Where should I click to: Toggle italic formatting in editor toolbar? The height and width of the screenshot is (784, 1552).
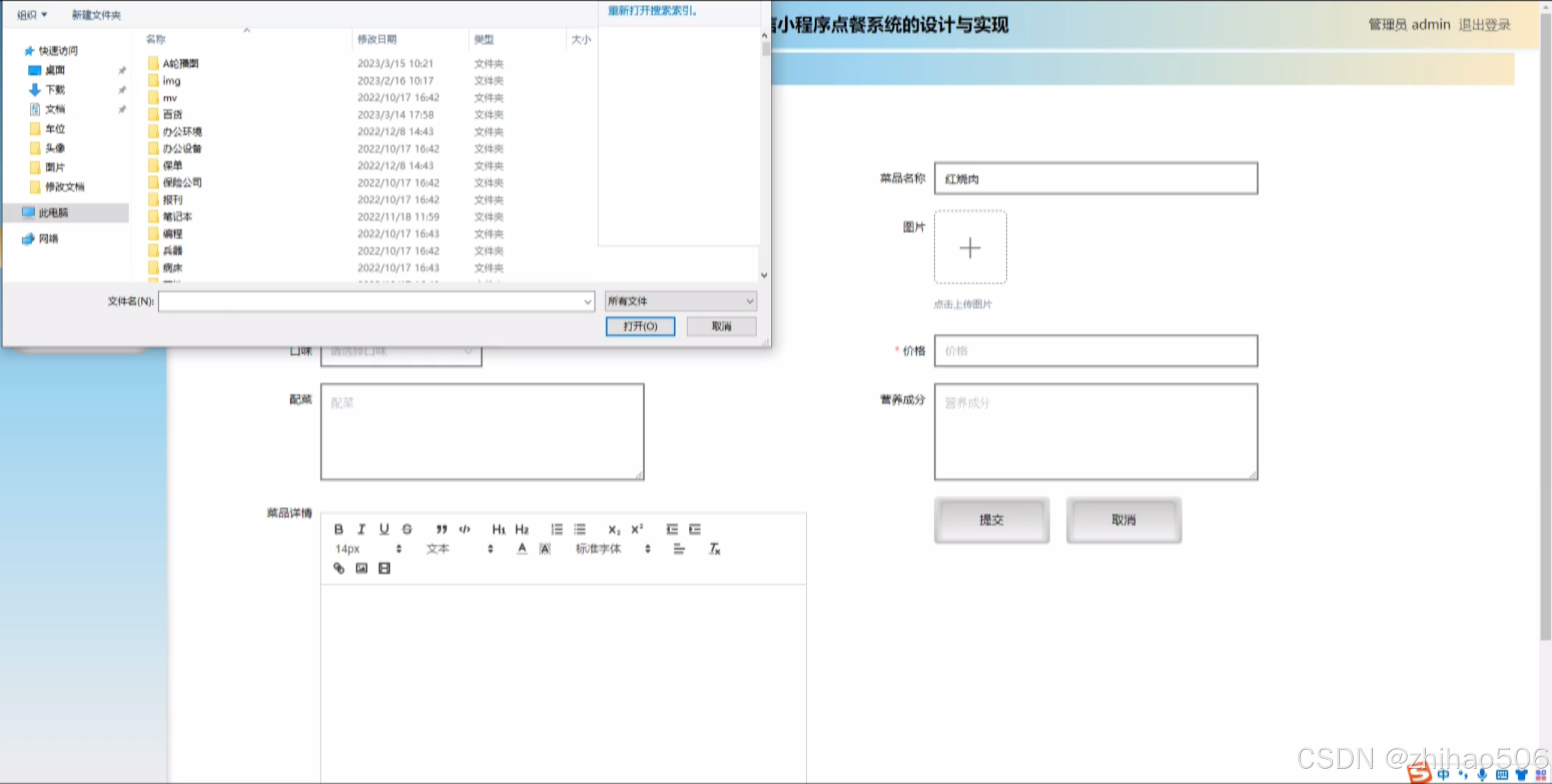pos(362,529)
